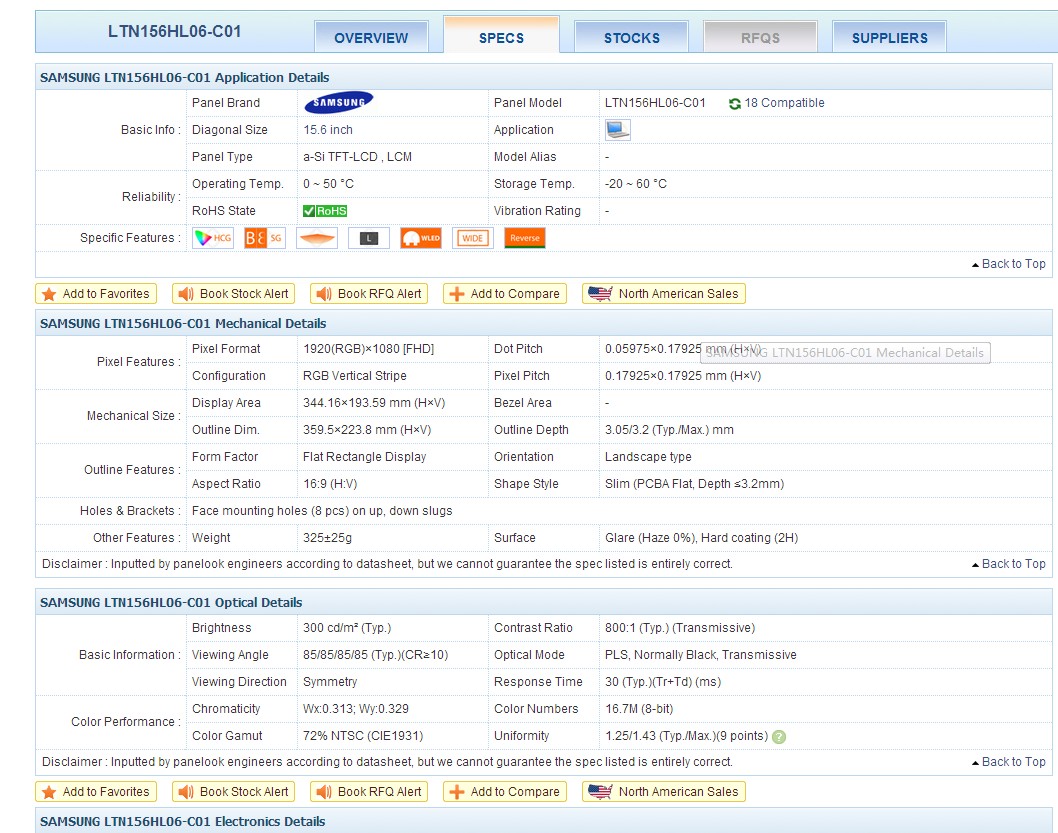Click the 'Glare (Haze 0%), Hard coating (2H)' surface
This screenshot has width=1058, height=833.
coord(702,538)
